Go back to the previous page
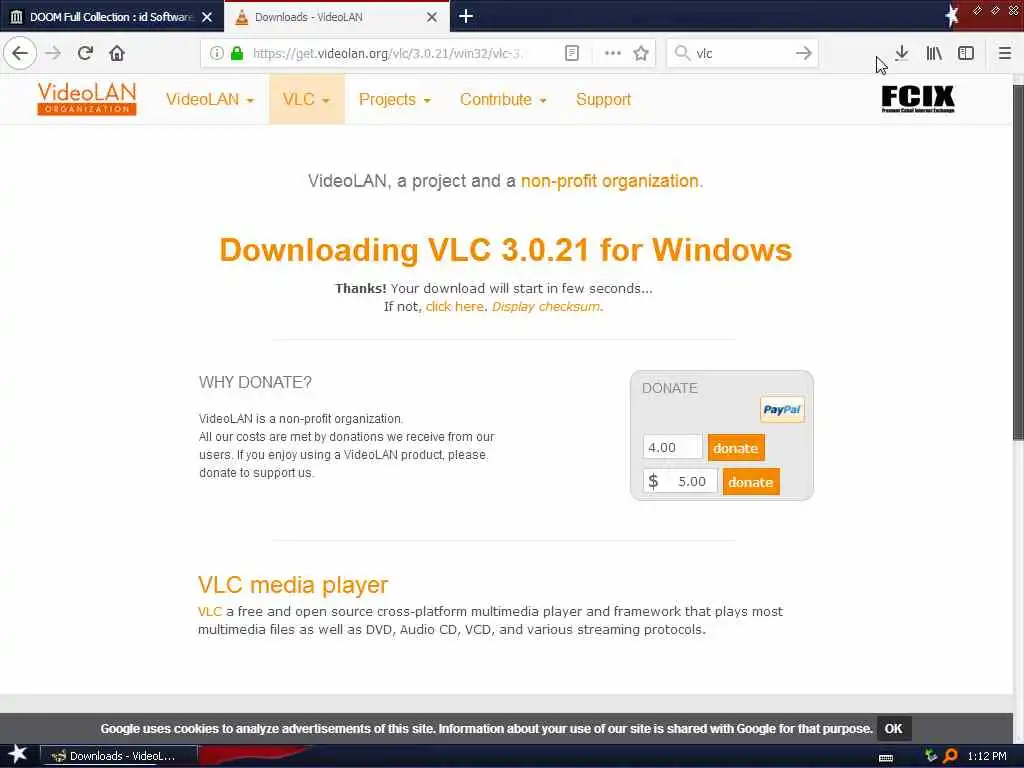 tap(20, 53)
